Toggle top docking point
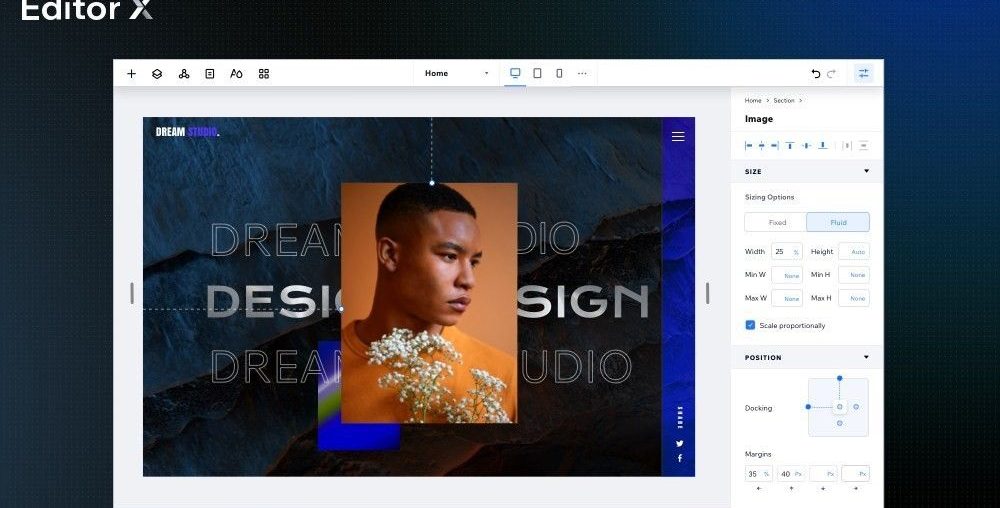The height and width of the screenshot is (508, 1000). pos(839,379)
